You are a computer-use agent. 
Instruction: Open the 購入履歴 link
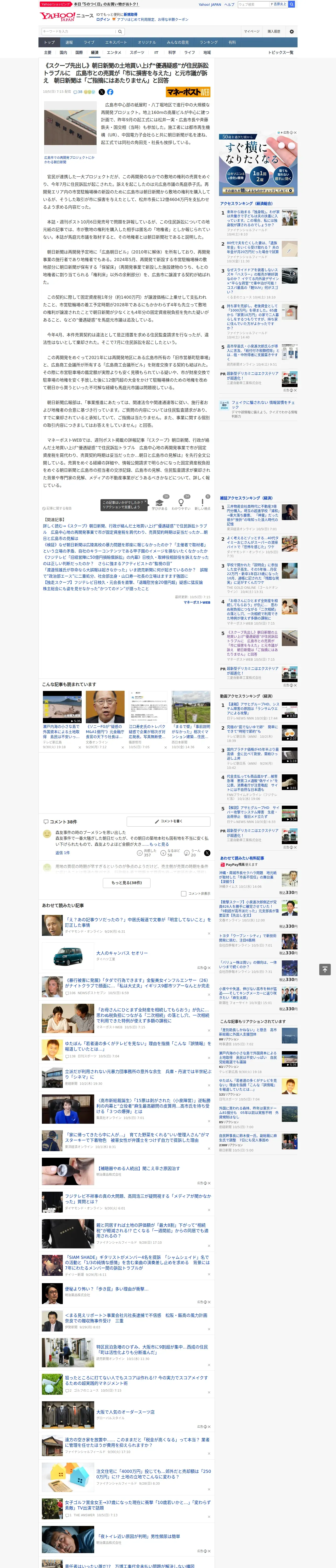pos(274,31)
